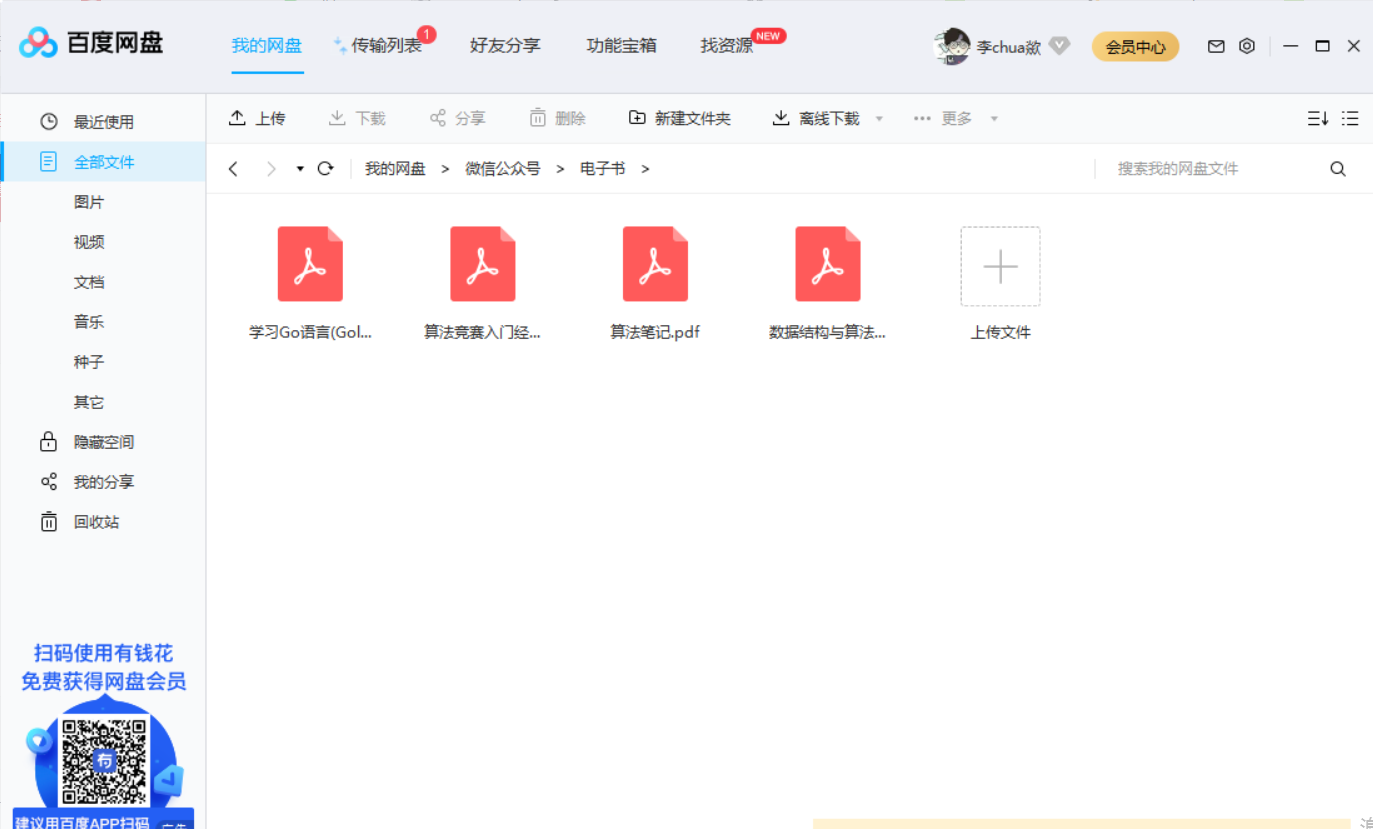Open 离线下载 (Offline Download) tool
The image size is (1373, 829).
click(x=781, y=117)
